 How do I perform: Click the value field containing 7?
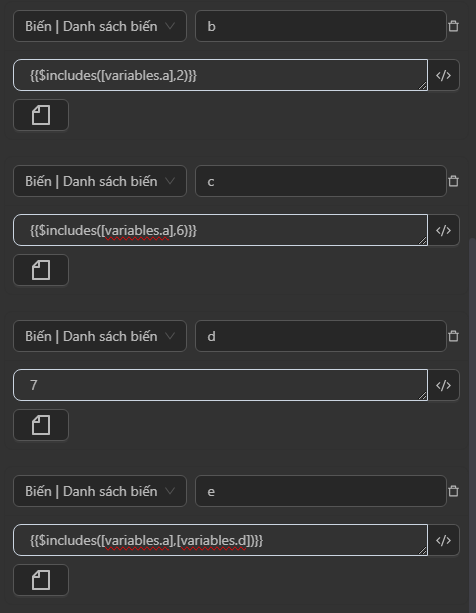pos(220,385)
